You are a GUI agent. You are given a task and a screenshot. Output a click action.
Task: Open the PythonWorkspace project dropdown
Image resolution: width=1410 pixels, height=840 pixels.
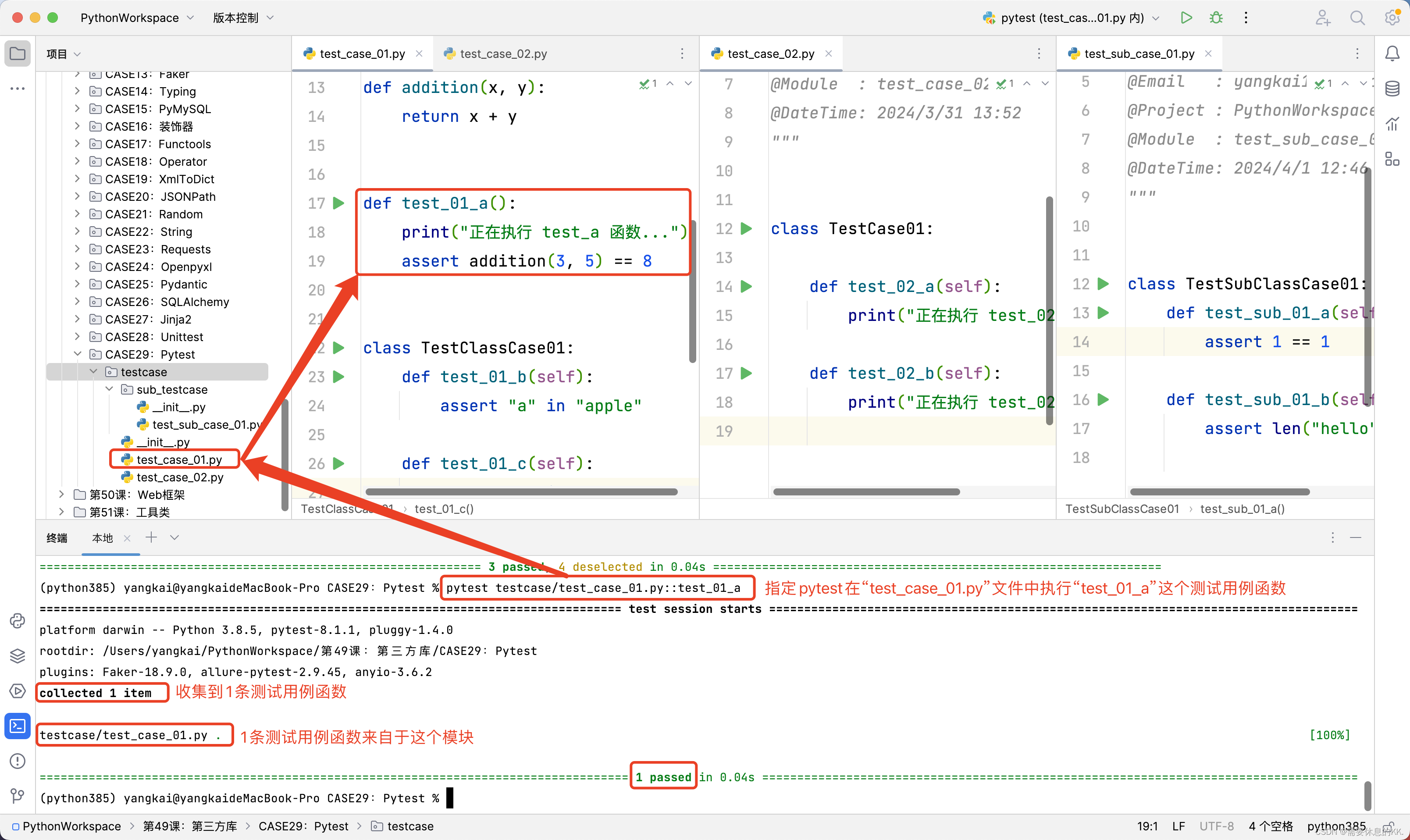[x=136, y=18]
